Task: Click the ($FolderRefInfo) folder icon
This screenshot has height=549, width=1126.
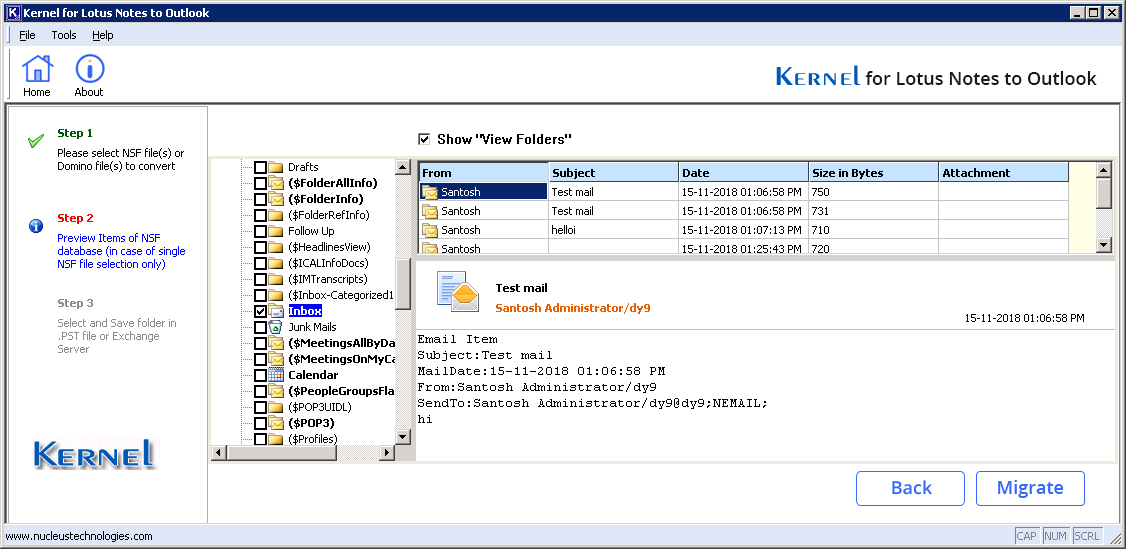Action: coord(276,215)
